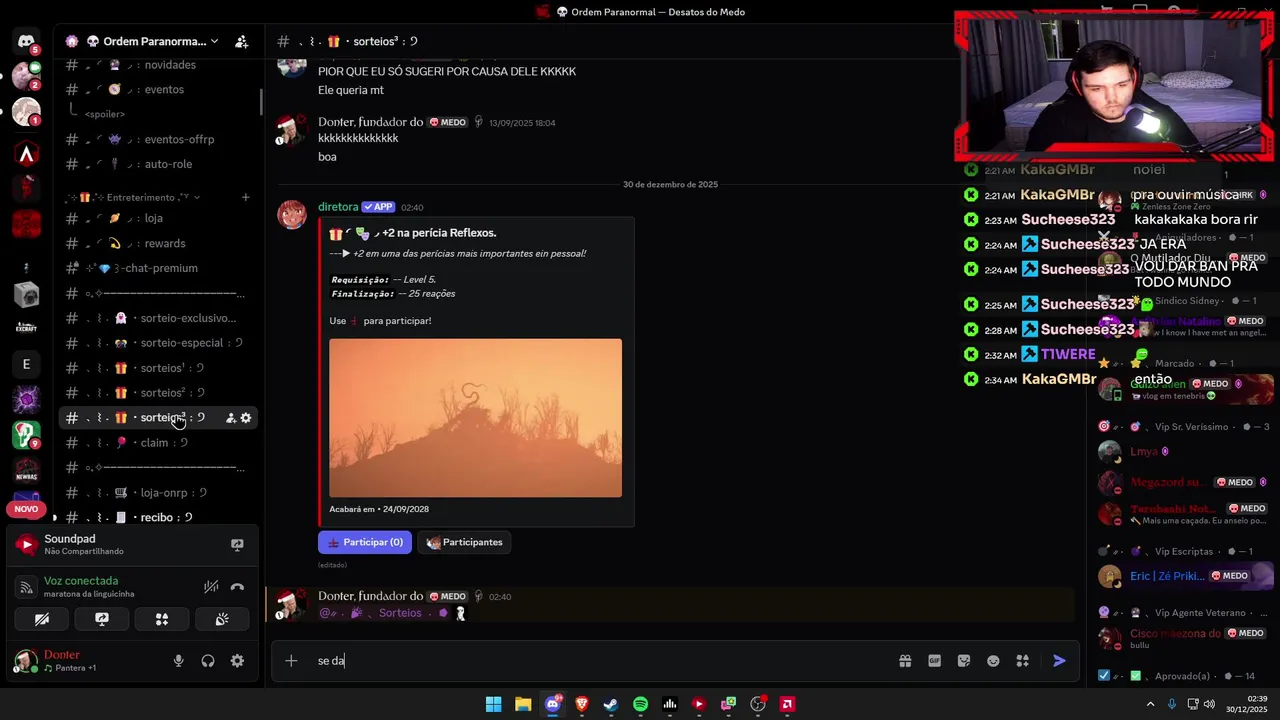Toggle noise suppression in voice panel
Screen dimensions: 1280x720
[211, 587]
